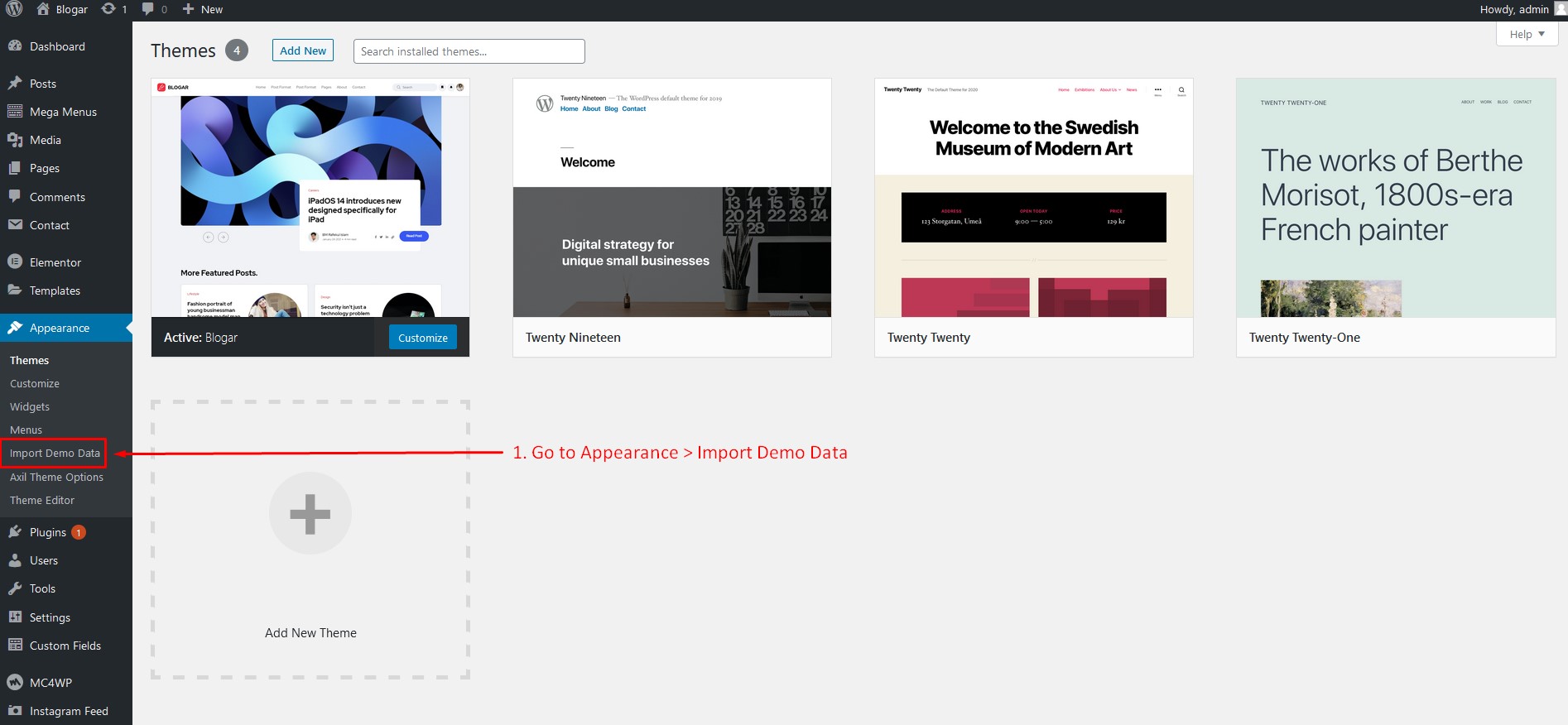Viewport: 1568px width, 725px height.
Task: Open the Themes submenu item
Action: click(30, 360)
